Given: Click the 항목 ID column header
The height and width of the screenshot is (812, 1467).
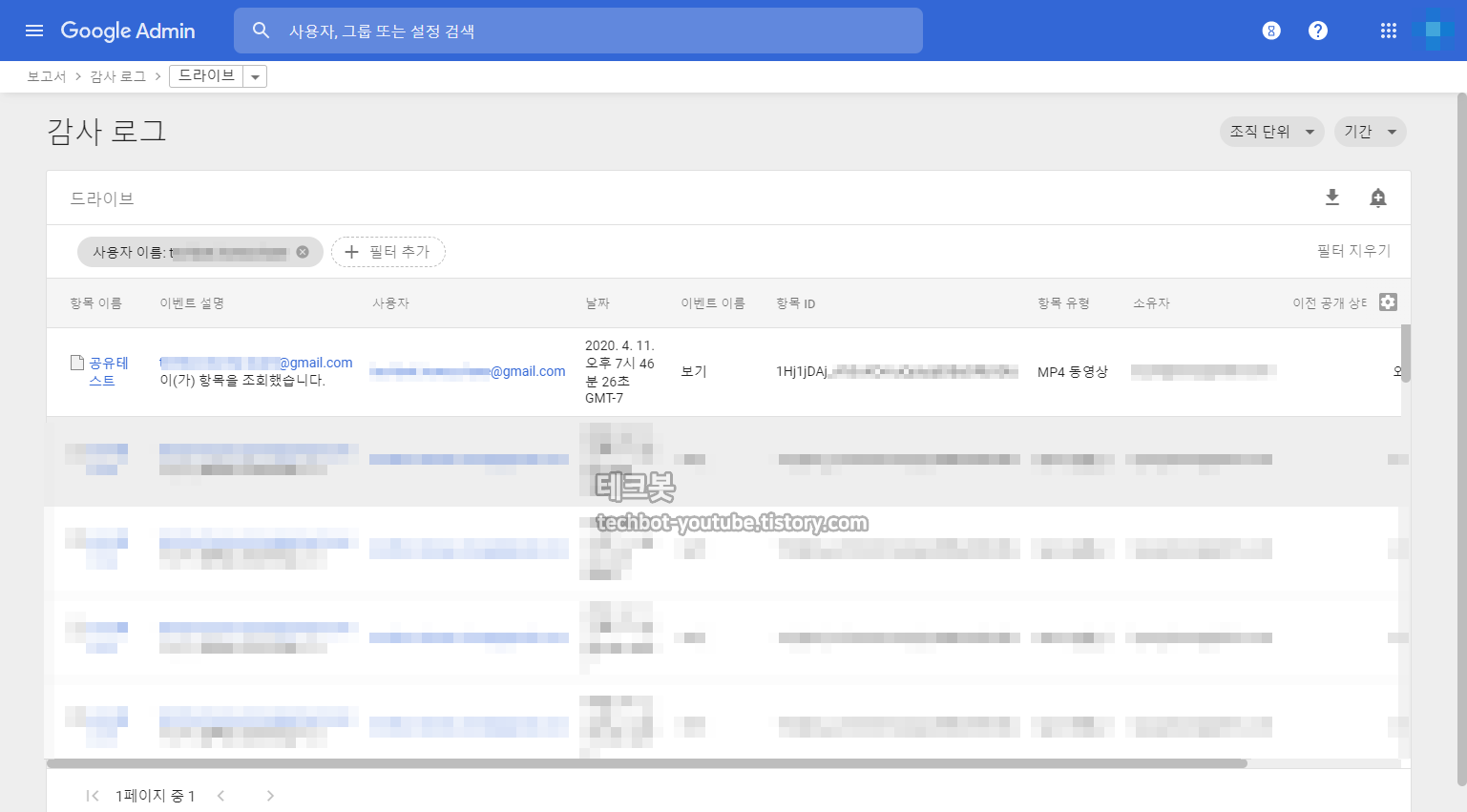Looking at the screenshot, I should (796, 303).
